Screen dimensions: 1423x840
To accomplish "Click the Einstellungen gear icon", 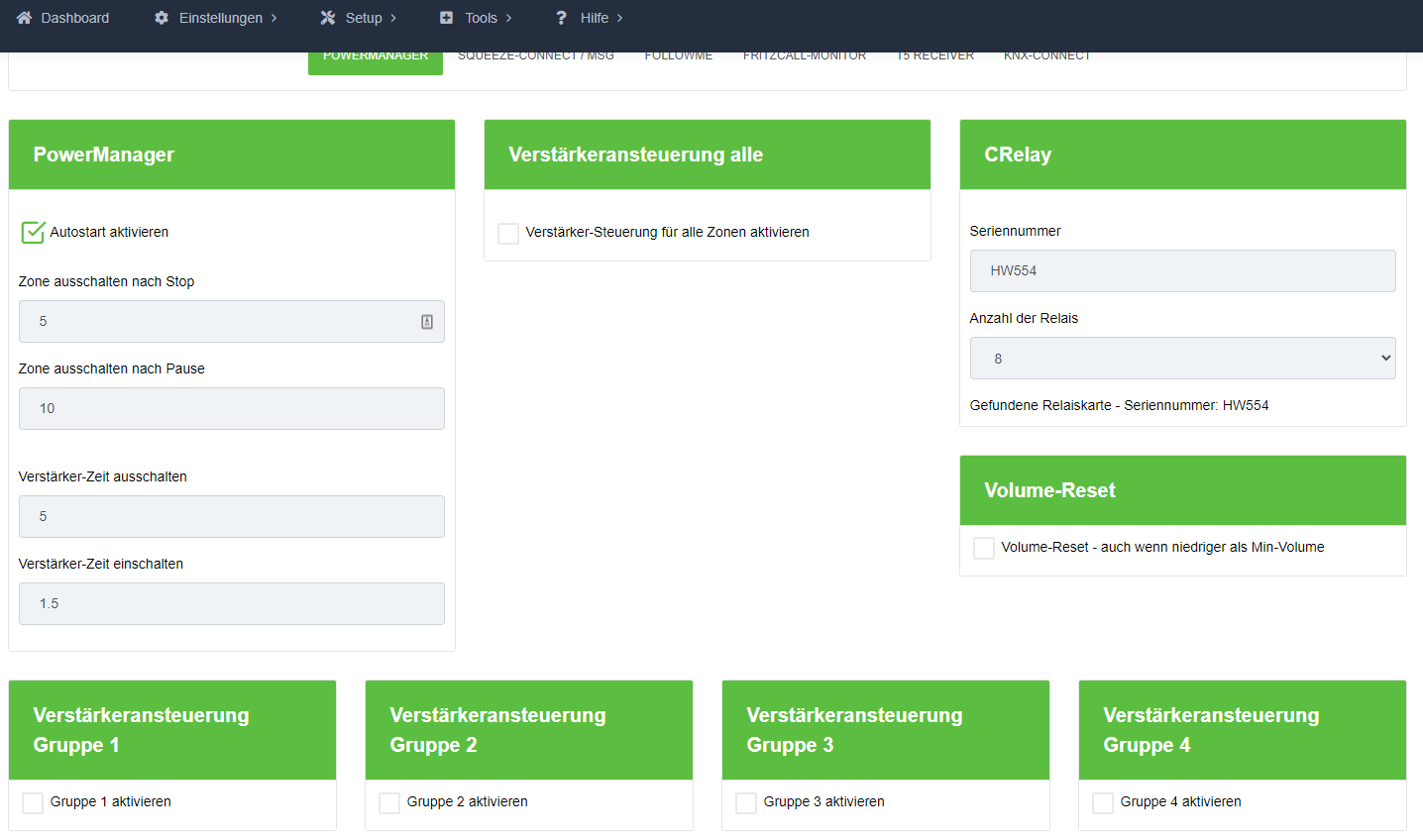I will tap(162, 18).
